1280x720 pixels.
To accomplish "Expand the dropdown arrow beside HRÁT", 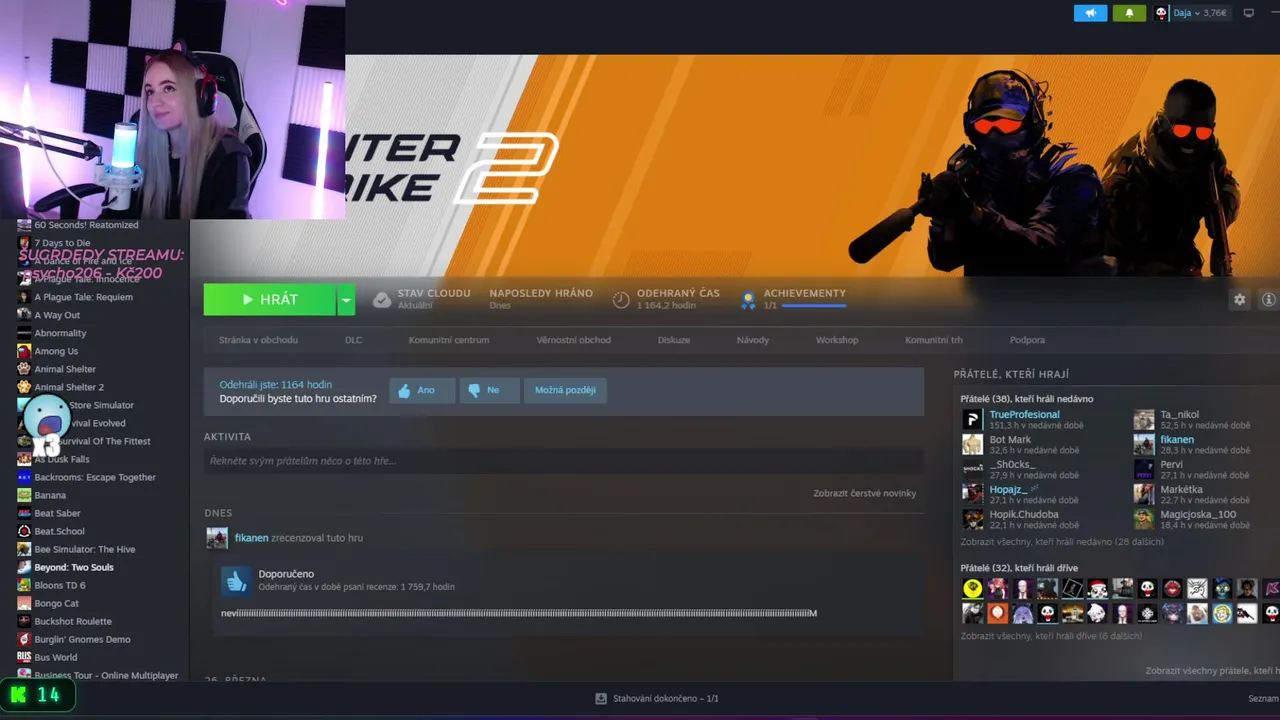I will click(346, 300).
